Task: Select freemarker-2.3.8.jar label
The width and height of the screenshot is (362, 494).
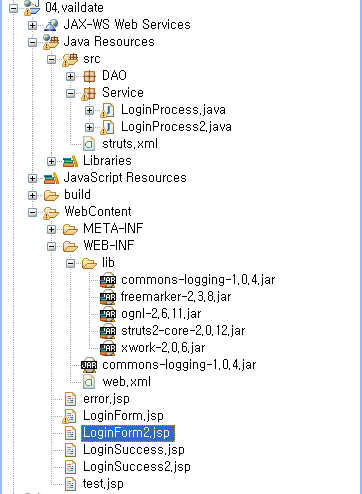Action: [x=176, y=297]
